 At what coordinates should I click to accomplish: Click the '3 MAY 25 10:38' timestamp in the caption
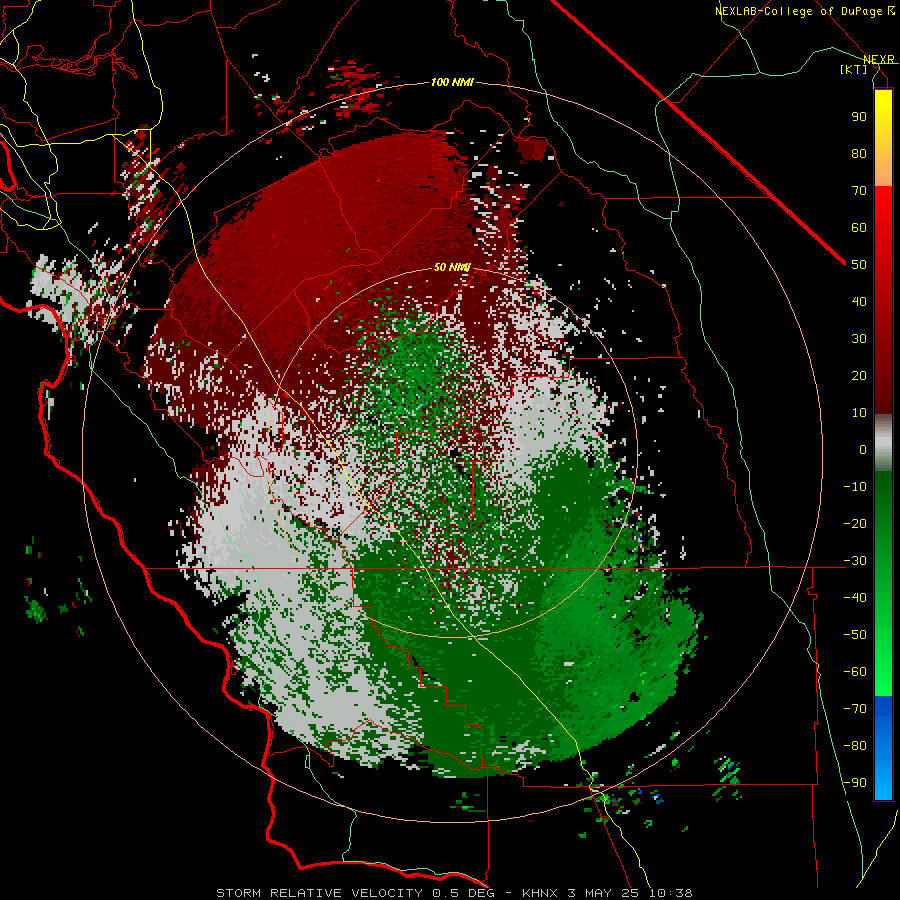point(630,893)
